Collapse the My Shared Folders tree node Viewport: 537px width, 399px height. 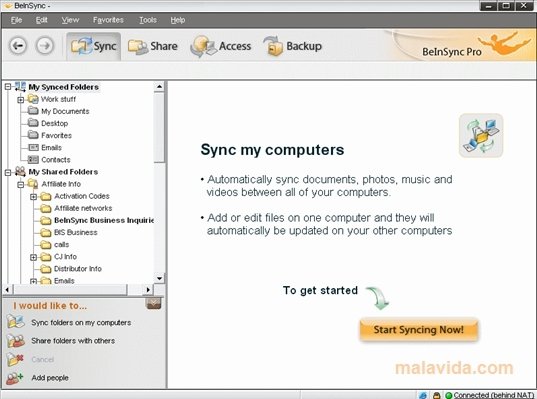click(x=8, y=172)
